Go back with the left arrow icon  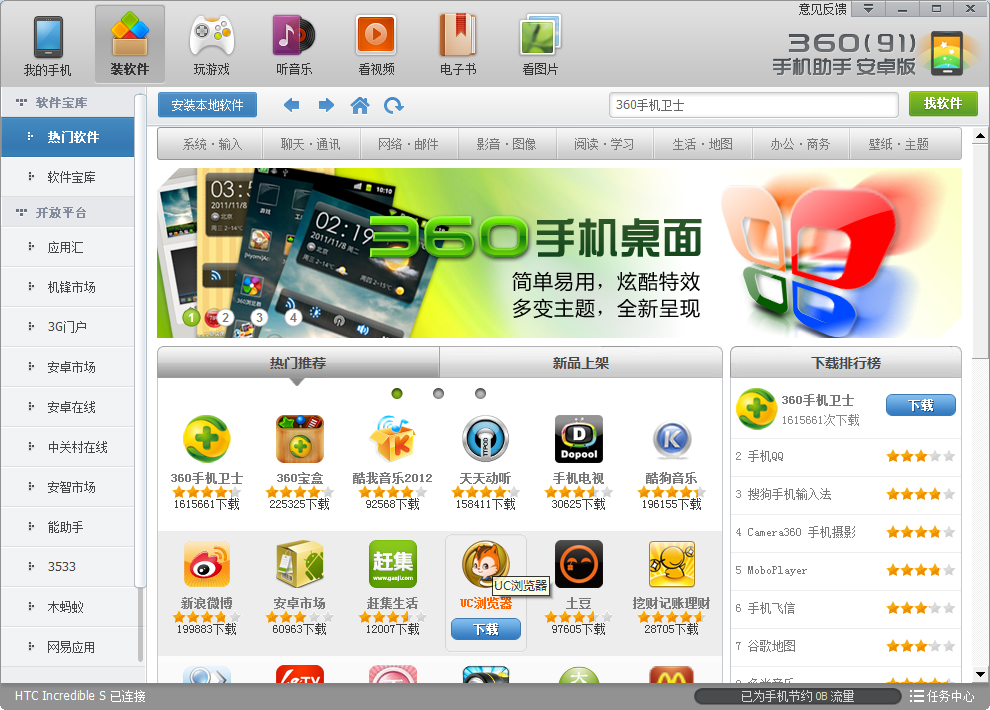coord(291,105)
